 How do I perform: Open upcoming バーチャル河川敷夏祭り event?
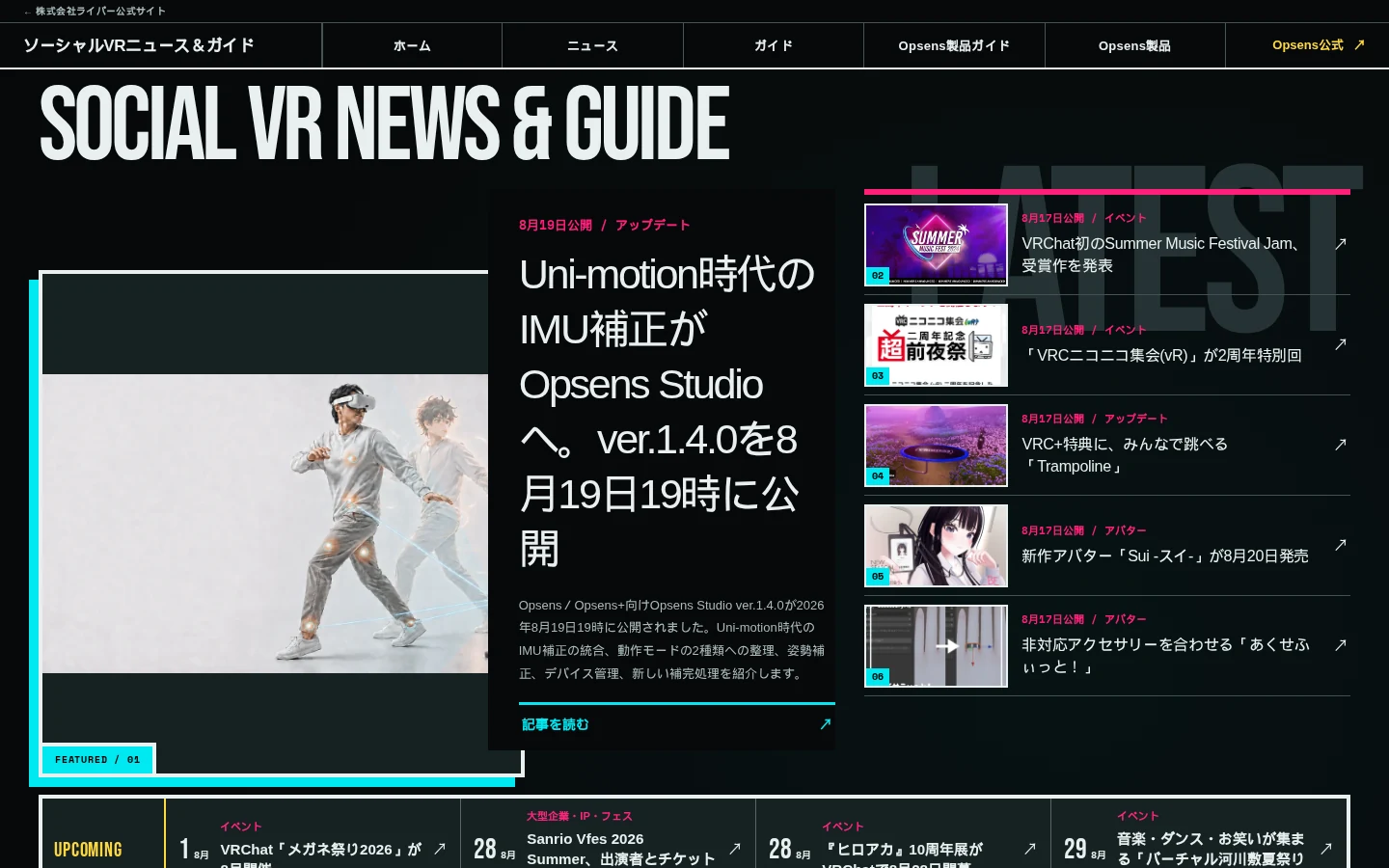point(1211,849)
